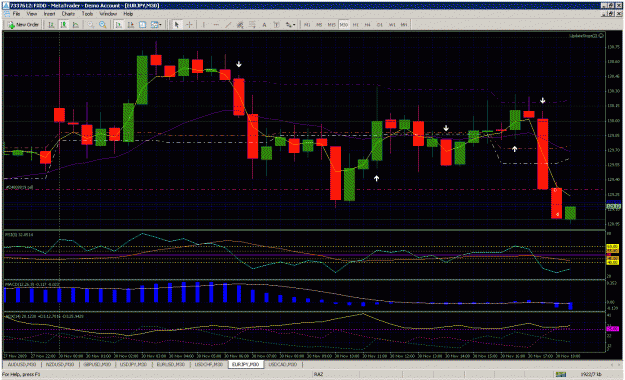Switch to the USDJPY,M30 chart tab

tap(134, 364)
